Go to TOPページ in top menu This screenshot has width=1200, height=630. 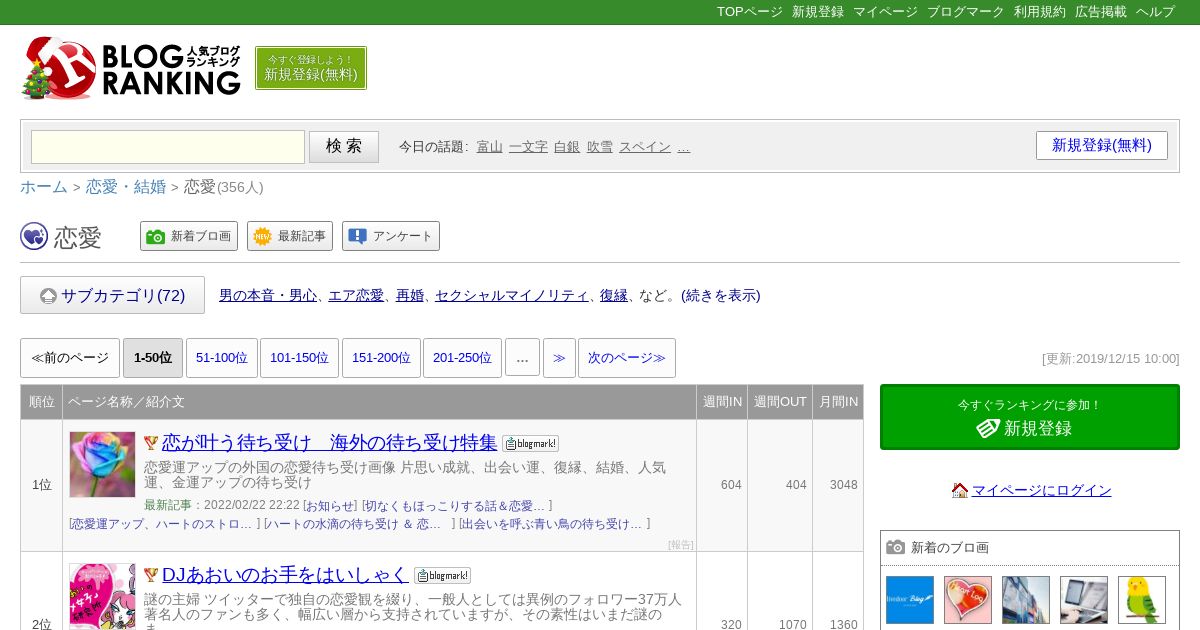tap(750, 12)
